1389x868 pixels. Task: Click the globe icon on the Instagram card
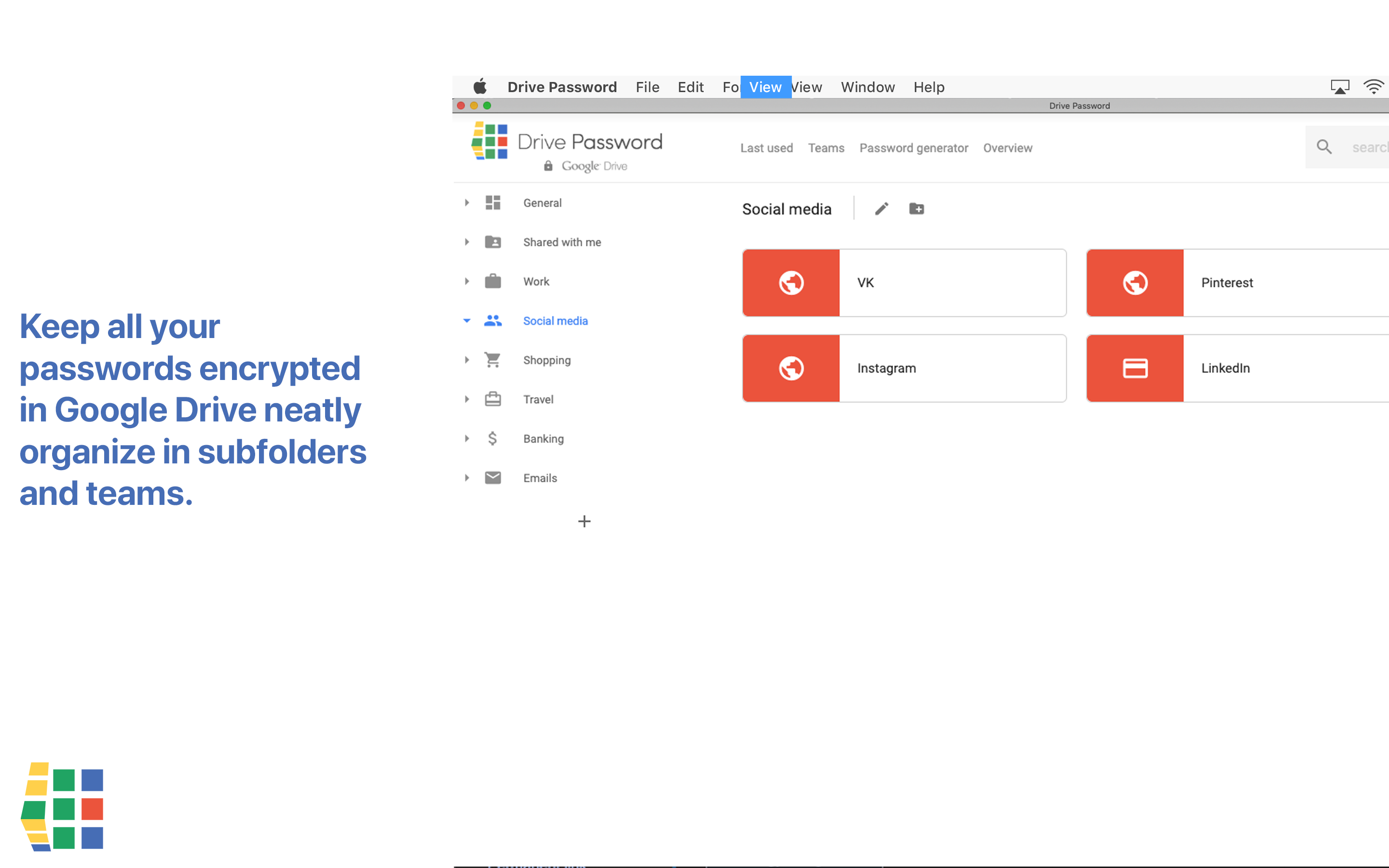pyautogui.click(x=791, y=368)
